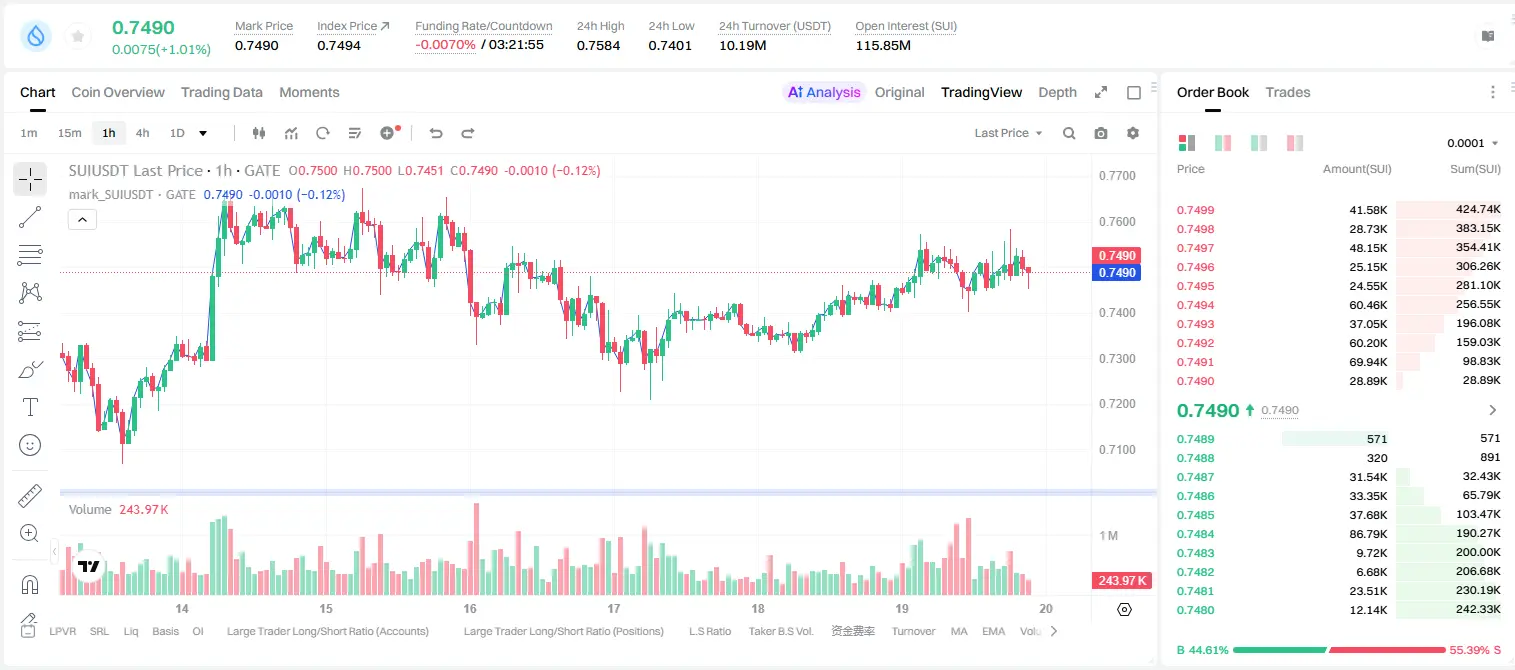Click the AI Analysis button
Screen dimensions: 1515x670
[824, 92]
